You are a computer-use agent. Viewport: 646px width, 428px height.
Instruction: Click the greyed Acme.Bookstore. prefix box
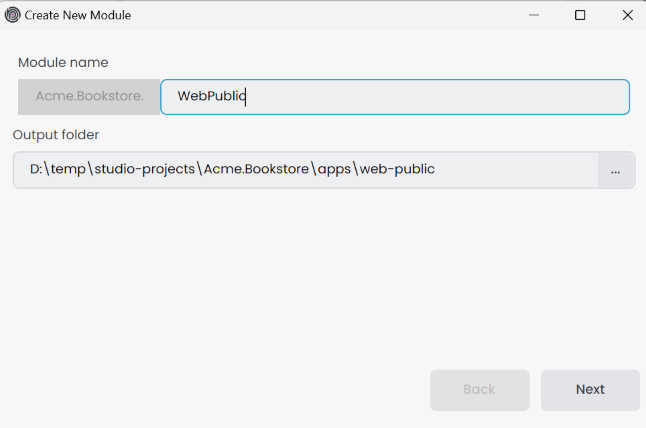pos(89,97)
